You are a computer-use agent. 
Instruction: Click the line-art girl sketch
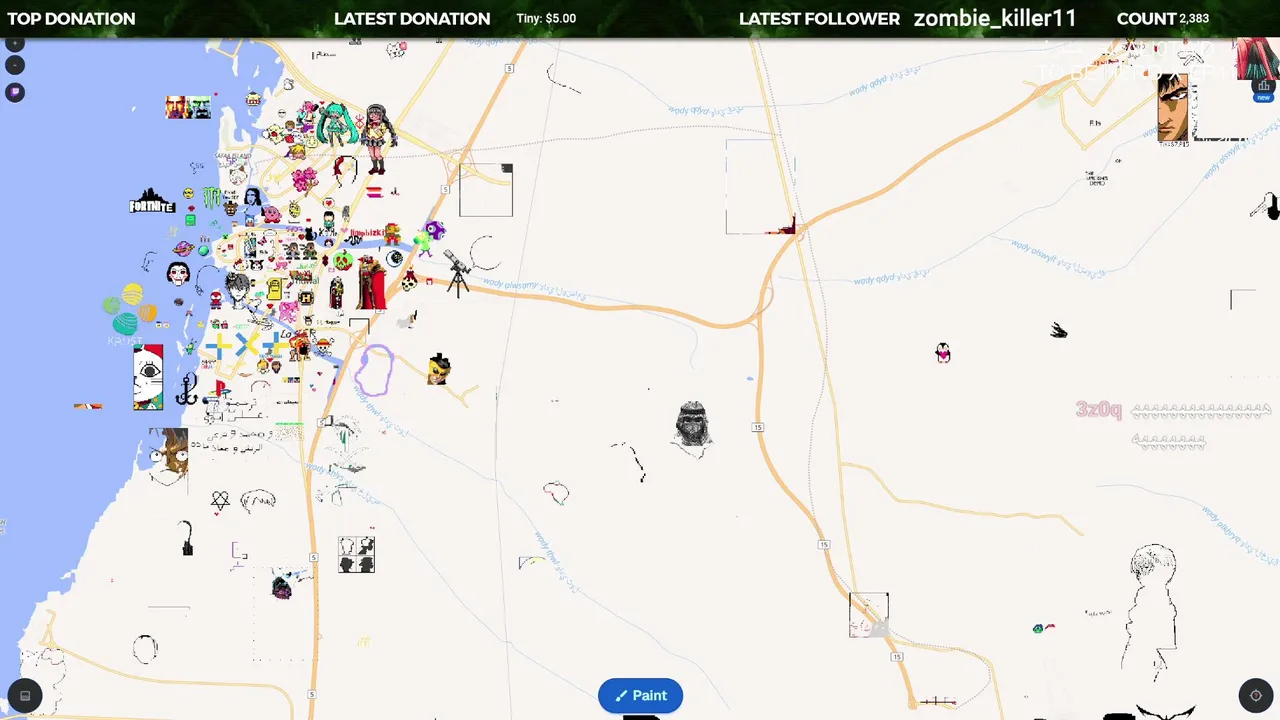[1152, 610]
